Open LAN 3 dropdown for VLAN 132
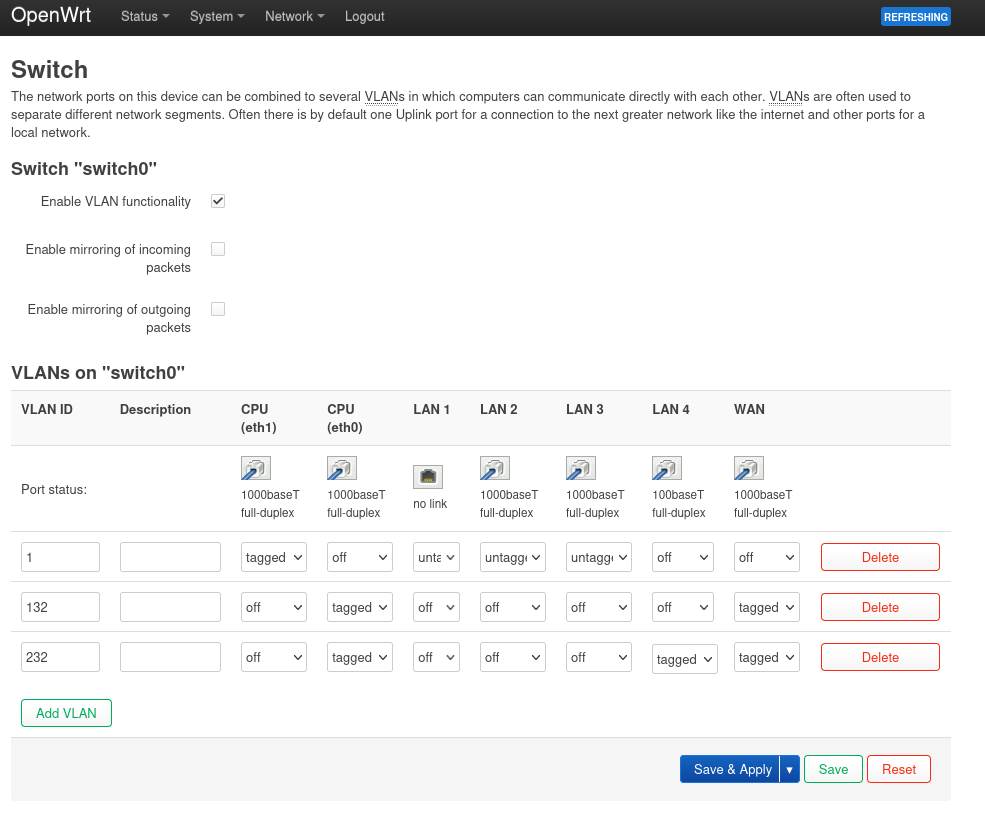Image resolution: width=985 pixels, height=830 pixels. point(599,608)
